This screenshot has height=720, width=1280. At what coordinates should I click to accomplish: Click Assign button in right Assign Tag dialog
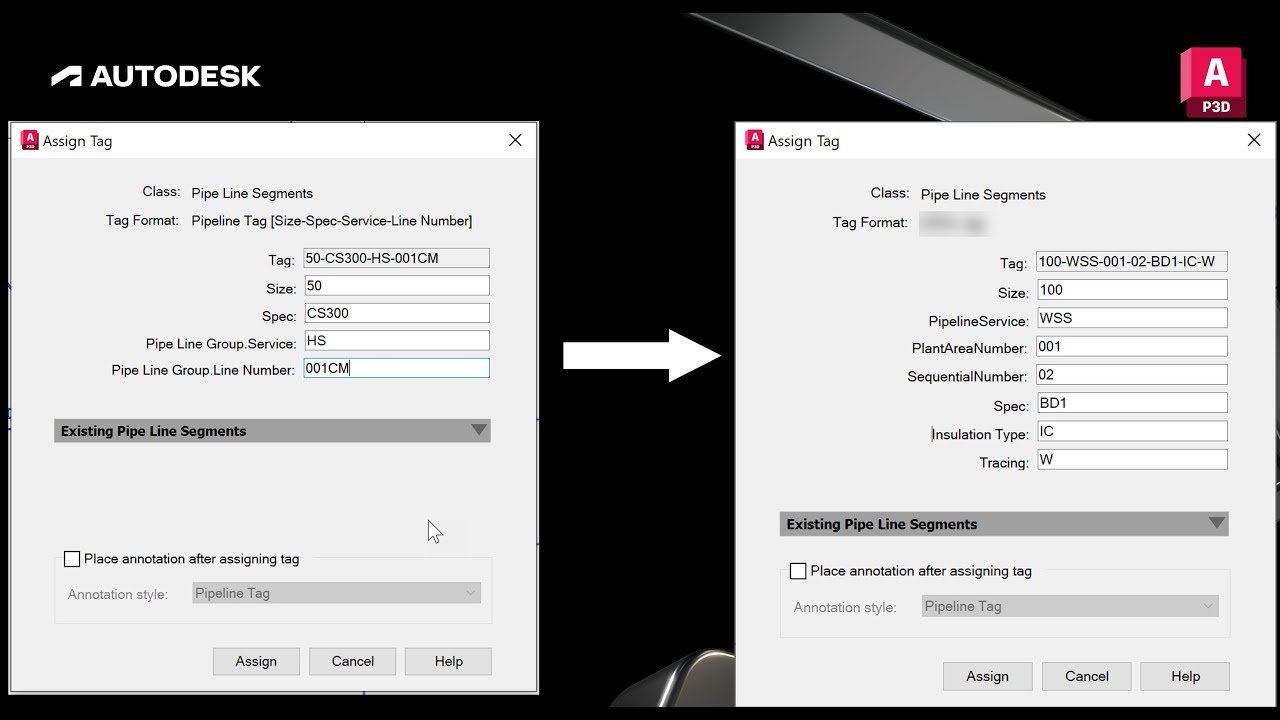tap(987, 676)
